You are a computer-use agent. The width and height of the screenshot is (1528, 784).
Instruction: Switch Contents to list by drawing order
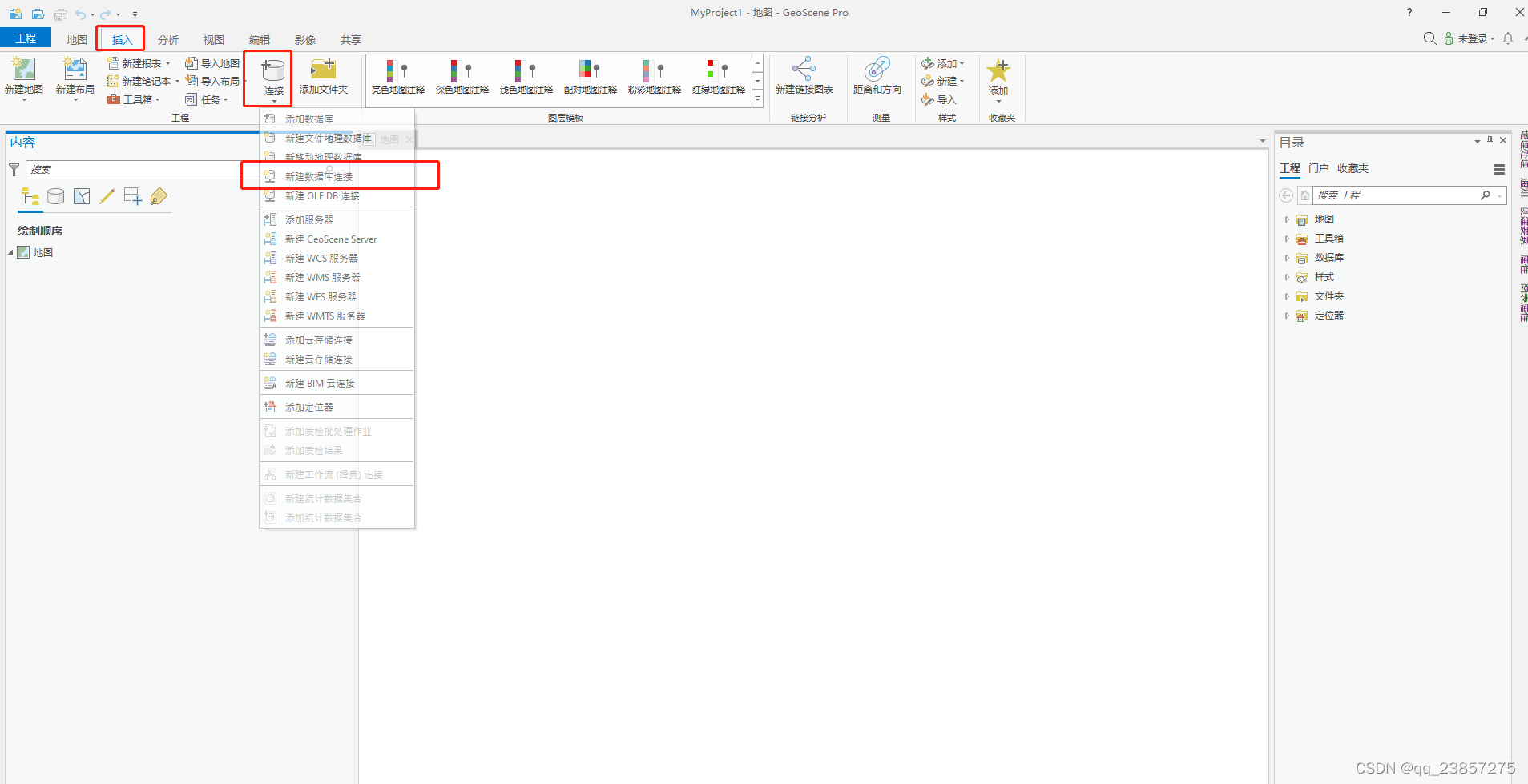30,196
